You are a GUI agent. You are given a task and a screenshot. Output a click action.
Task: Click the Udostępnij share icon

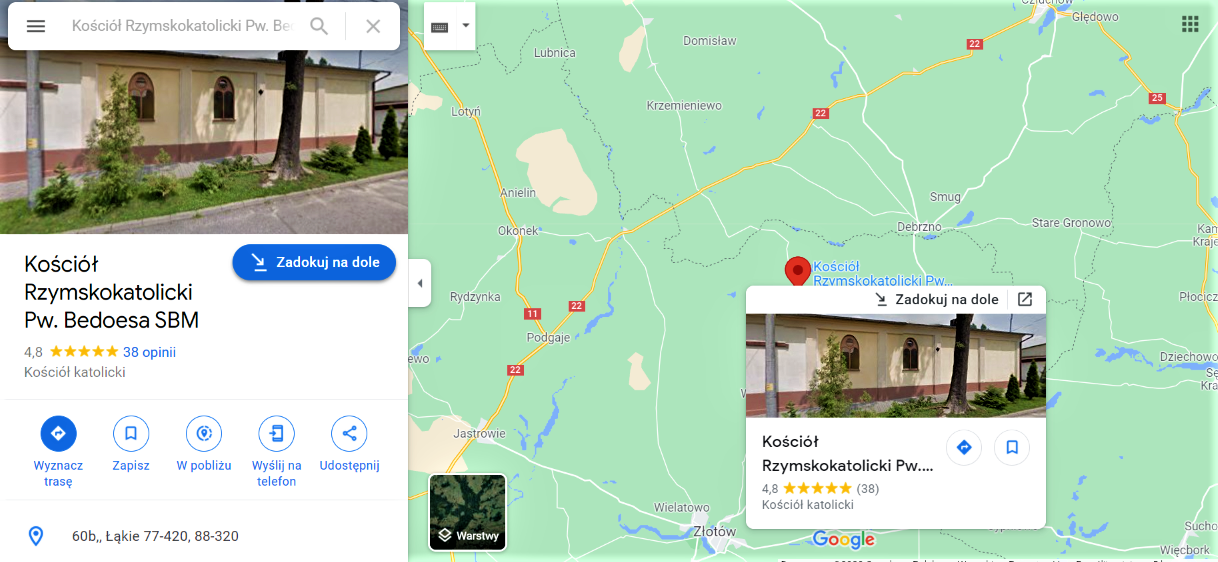[349, 434]
